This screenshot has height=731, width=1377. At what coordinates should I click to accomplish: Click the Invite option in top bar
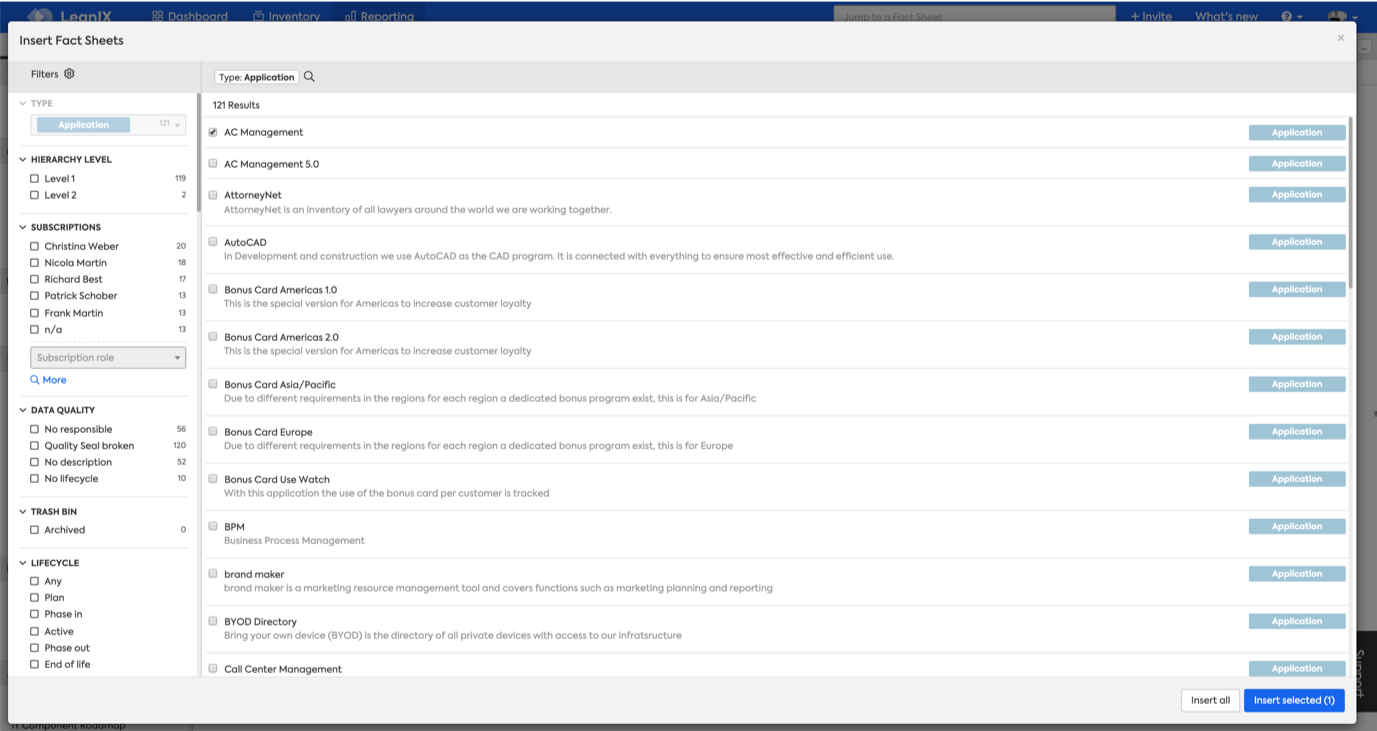[x=1150, y=16]
